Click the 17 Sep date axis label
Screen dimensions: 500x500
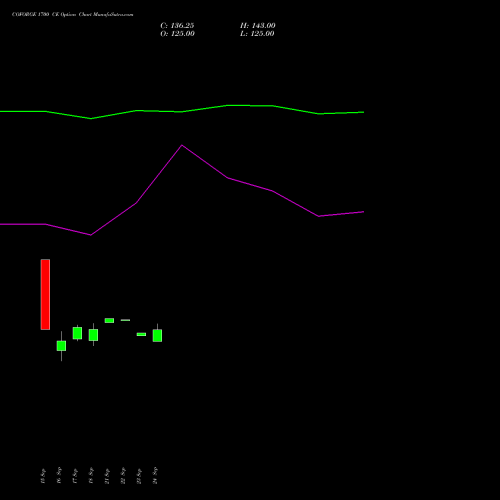tap(75, 476)
